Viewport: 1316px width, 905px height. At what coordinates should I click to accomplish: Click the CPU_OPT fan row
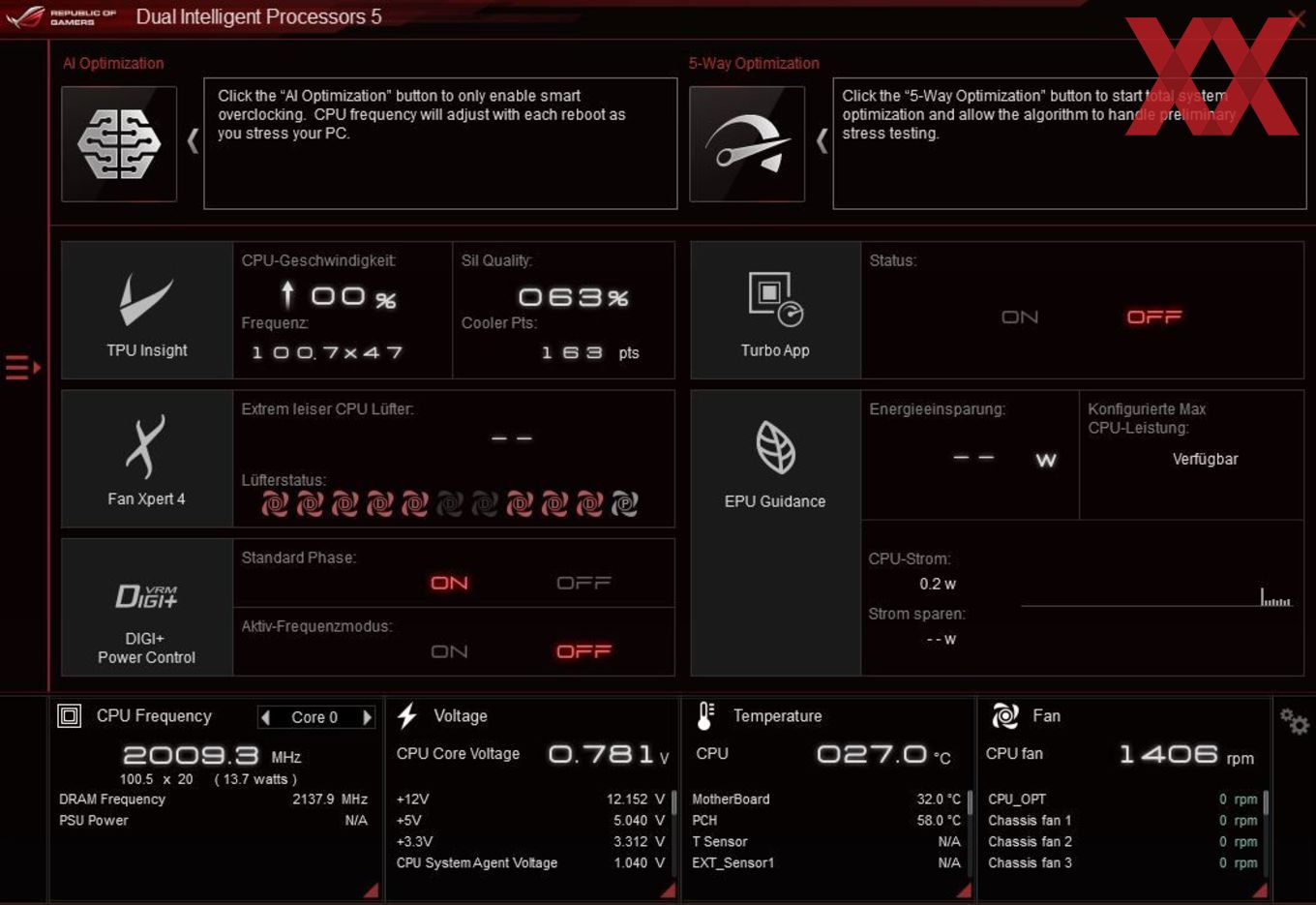point(1122,799)
